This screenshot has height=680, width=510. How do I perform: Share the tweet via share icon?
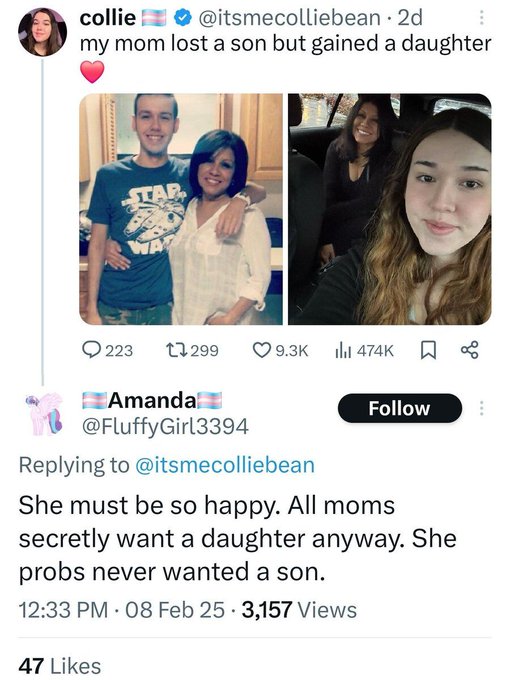(x=470, y=350)
